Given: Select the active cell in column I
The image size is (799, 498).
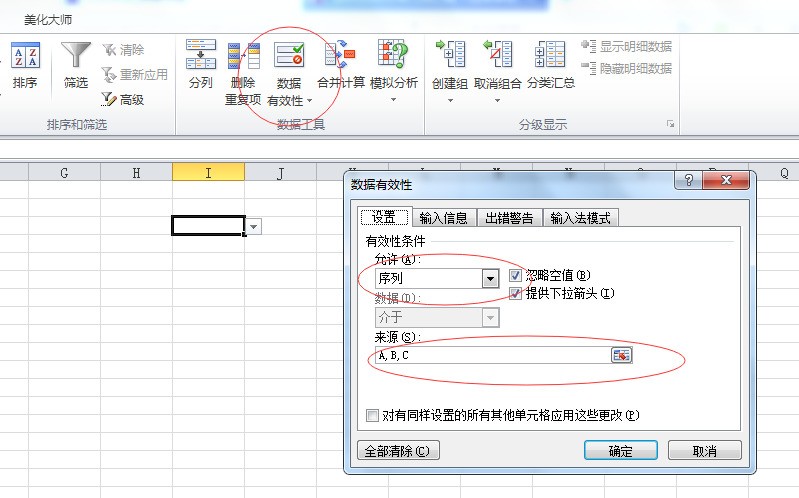Looking at the screenshot, I should point(208,226).
